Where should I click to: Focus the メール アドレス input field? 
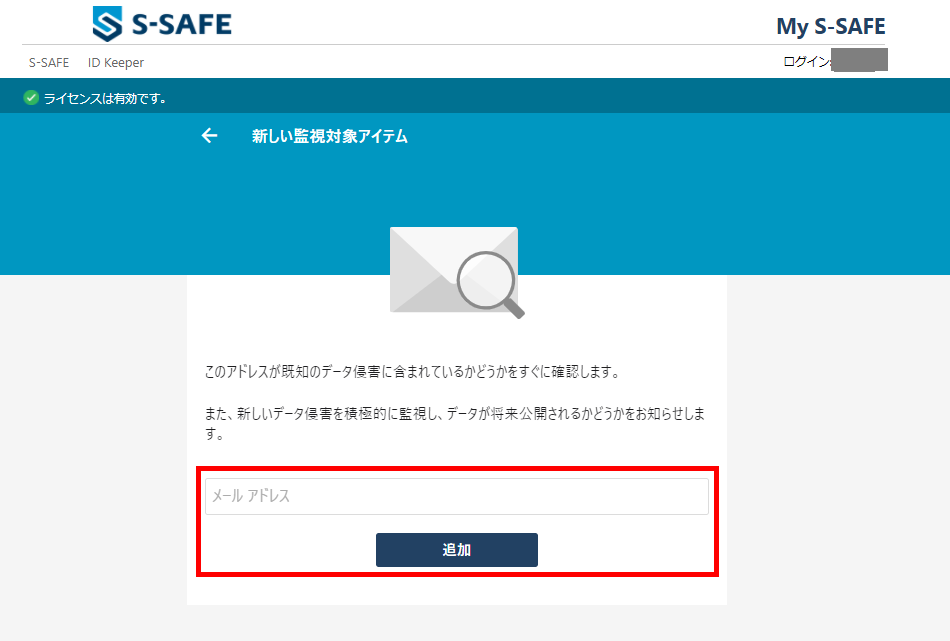pyautogui.click(x=456, y=496)
